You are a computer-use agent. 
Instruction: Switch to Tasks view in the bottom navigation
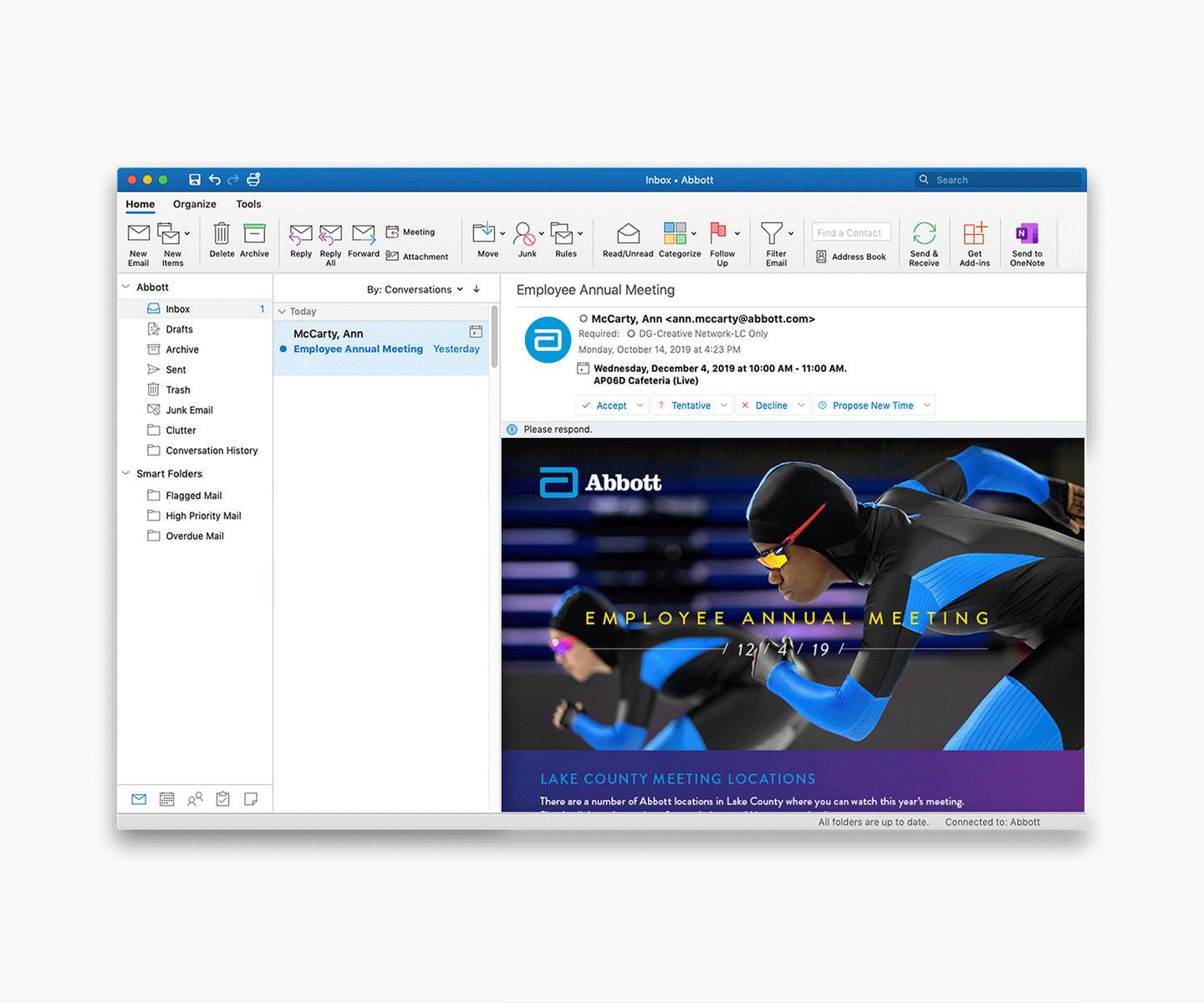pos(222,799)
